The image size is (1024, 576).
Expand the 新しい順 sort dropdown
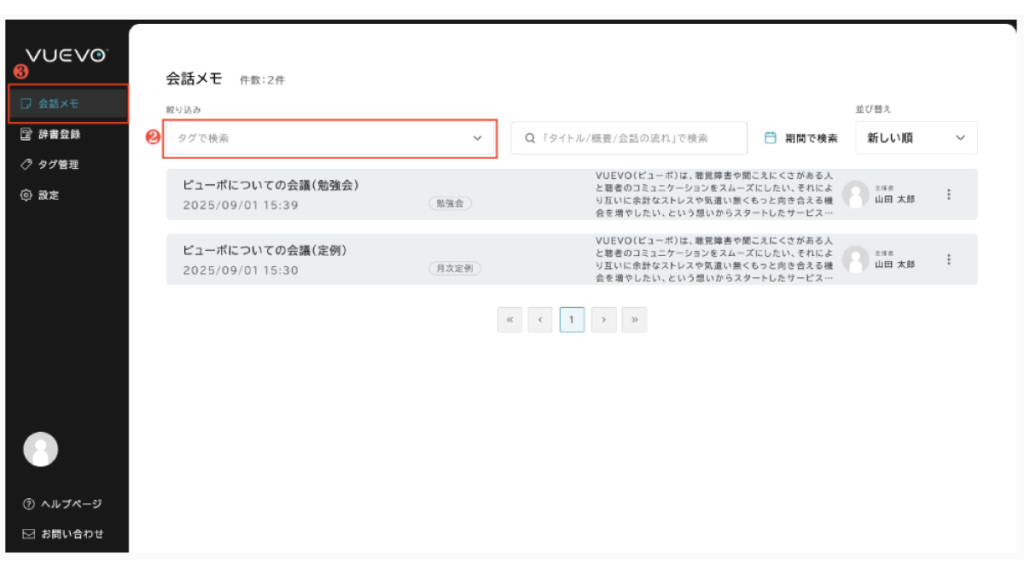[x=916, y=138]
